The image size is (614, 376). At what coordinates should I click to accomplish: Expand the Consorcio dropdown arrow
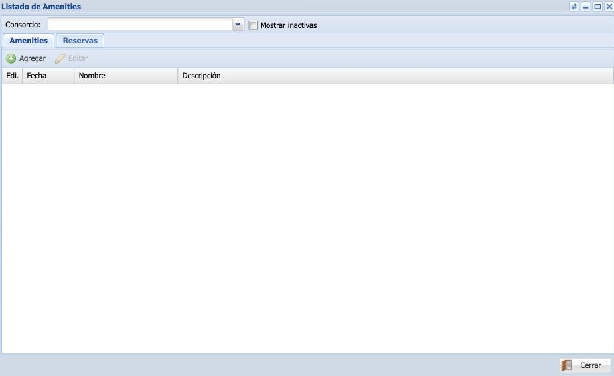click(238, 25)
